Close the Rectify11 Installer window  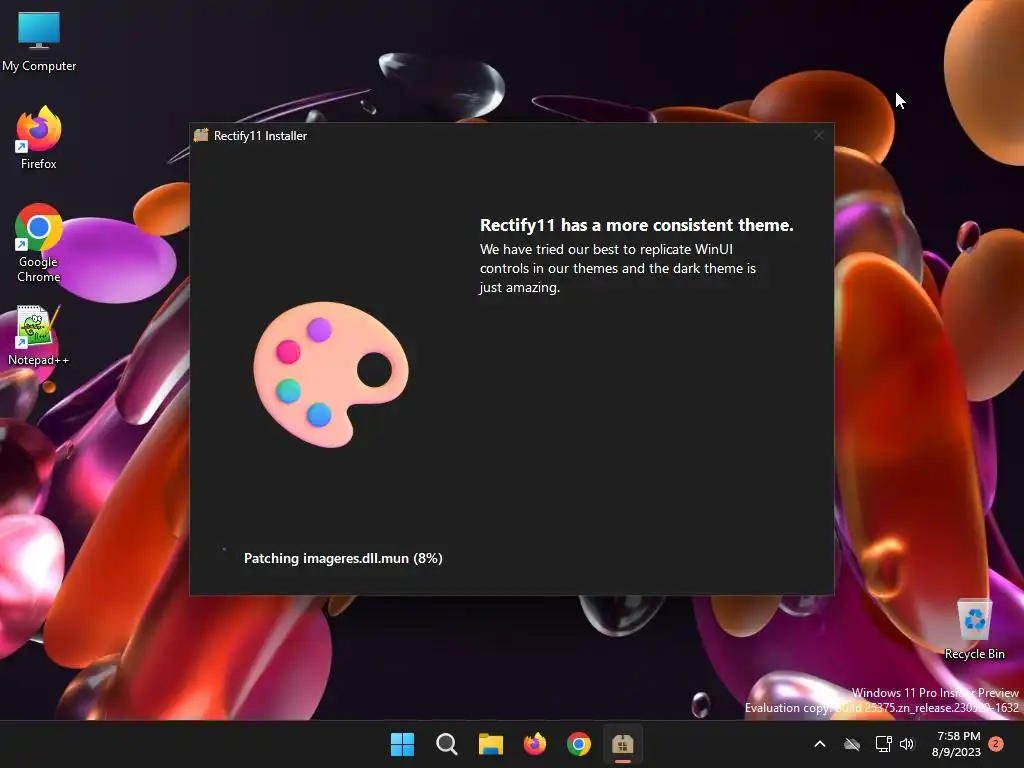coord(819,135)
